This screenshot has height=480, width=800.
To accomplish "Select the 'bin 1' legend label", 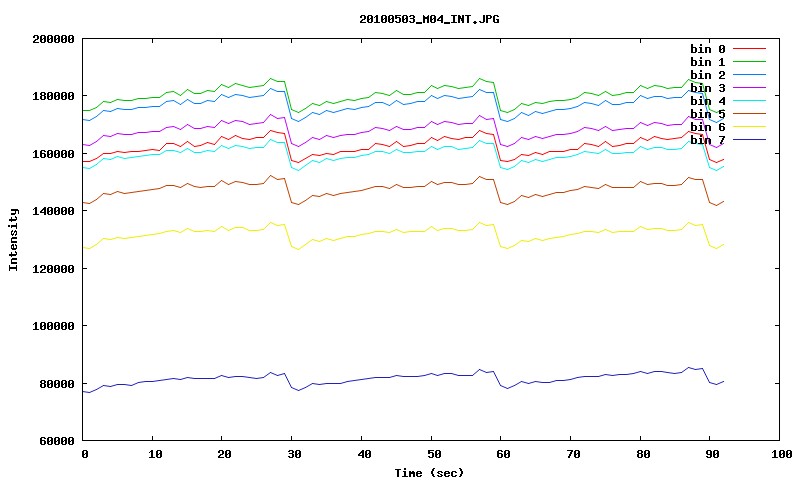I will click(x=708, y=62).
